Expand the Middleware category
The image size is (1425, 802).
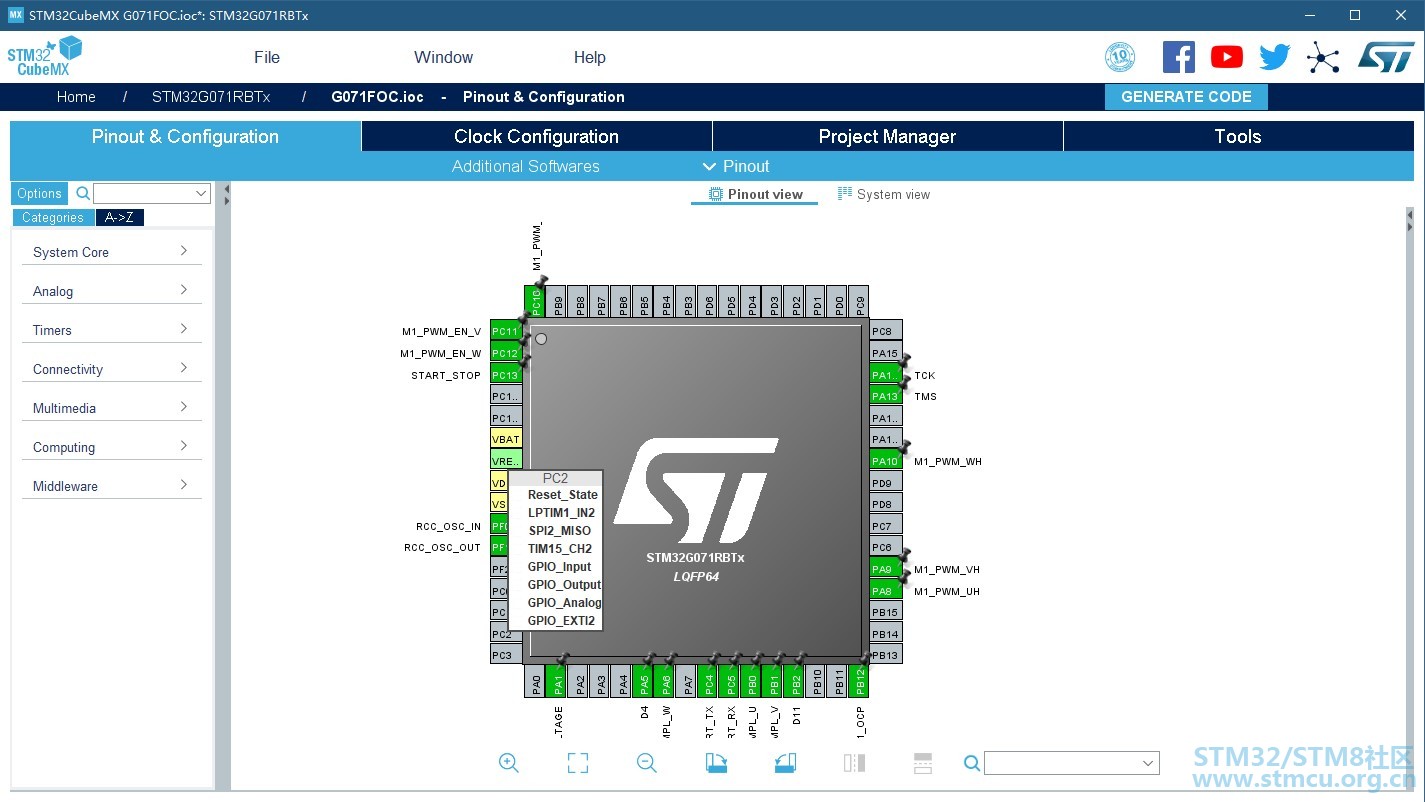111,486
